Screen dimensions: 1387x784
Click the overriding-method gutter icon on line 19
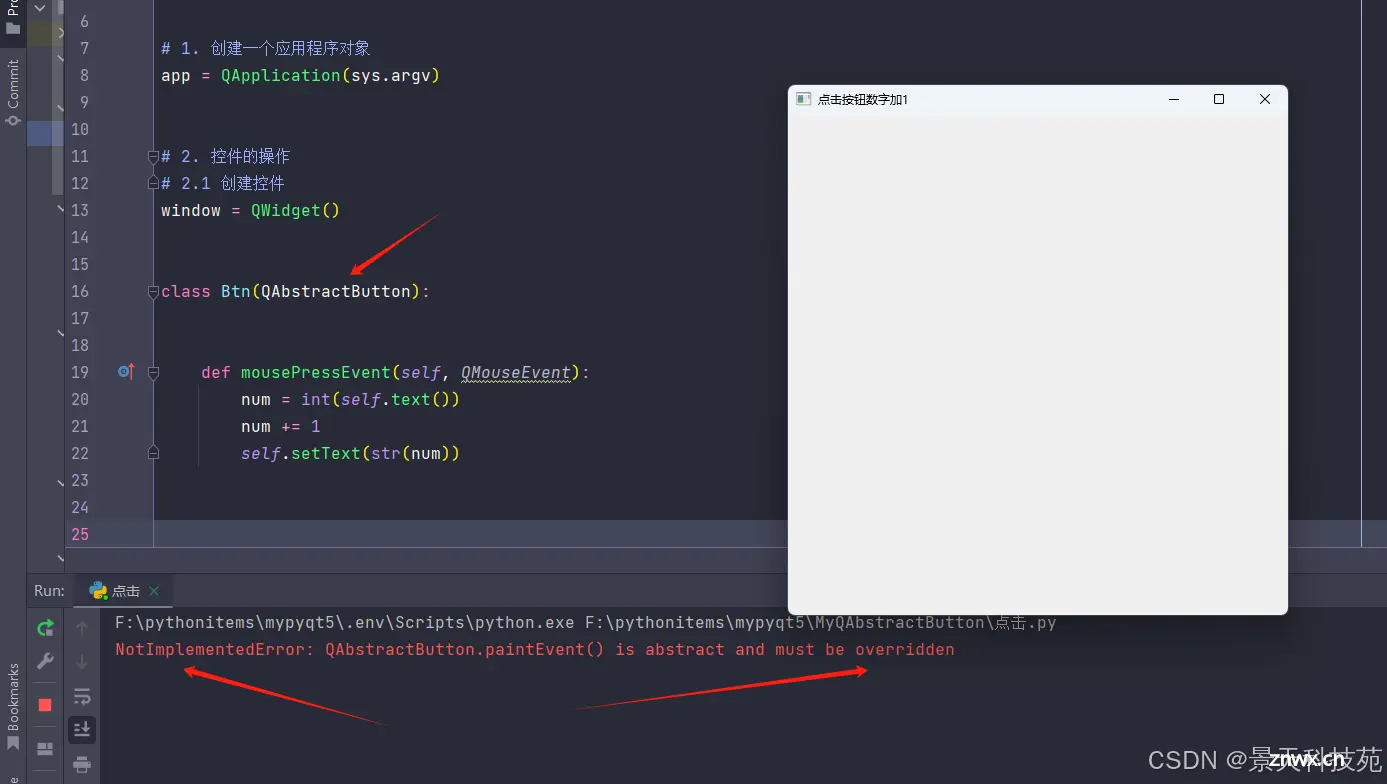tap(126, 372)
